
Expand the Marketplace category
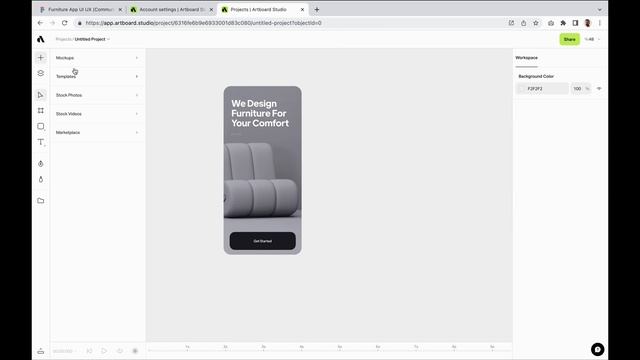click(97, 133)
